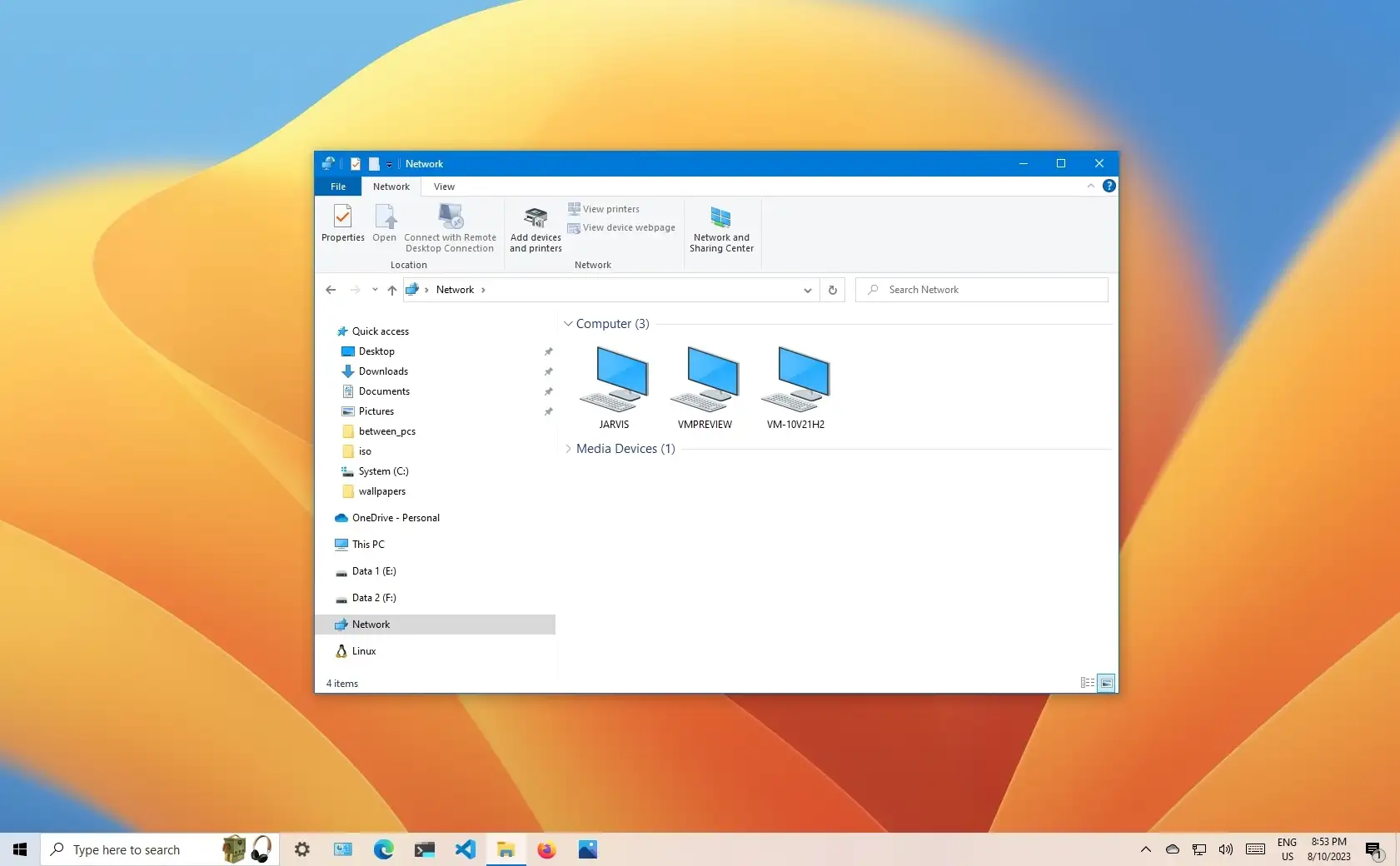
Task: Go forward in File Explorer
Action: coord(355,290)
